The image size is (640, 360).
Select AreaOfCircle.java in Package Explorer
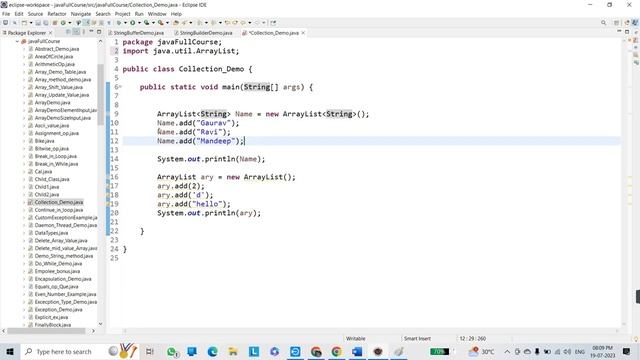tap(54, 56)
